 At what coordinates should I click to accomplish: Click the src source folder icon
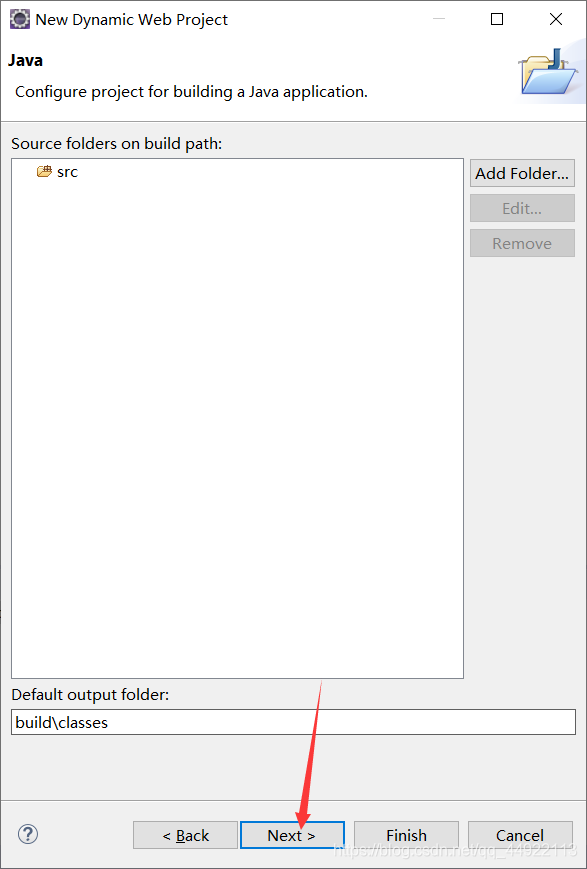pyautogui.click(x=44, y=172)
